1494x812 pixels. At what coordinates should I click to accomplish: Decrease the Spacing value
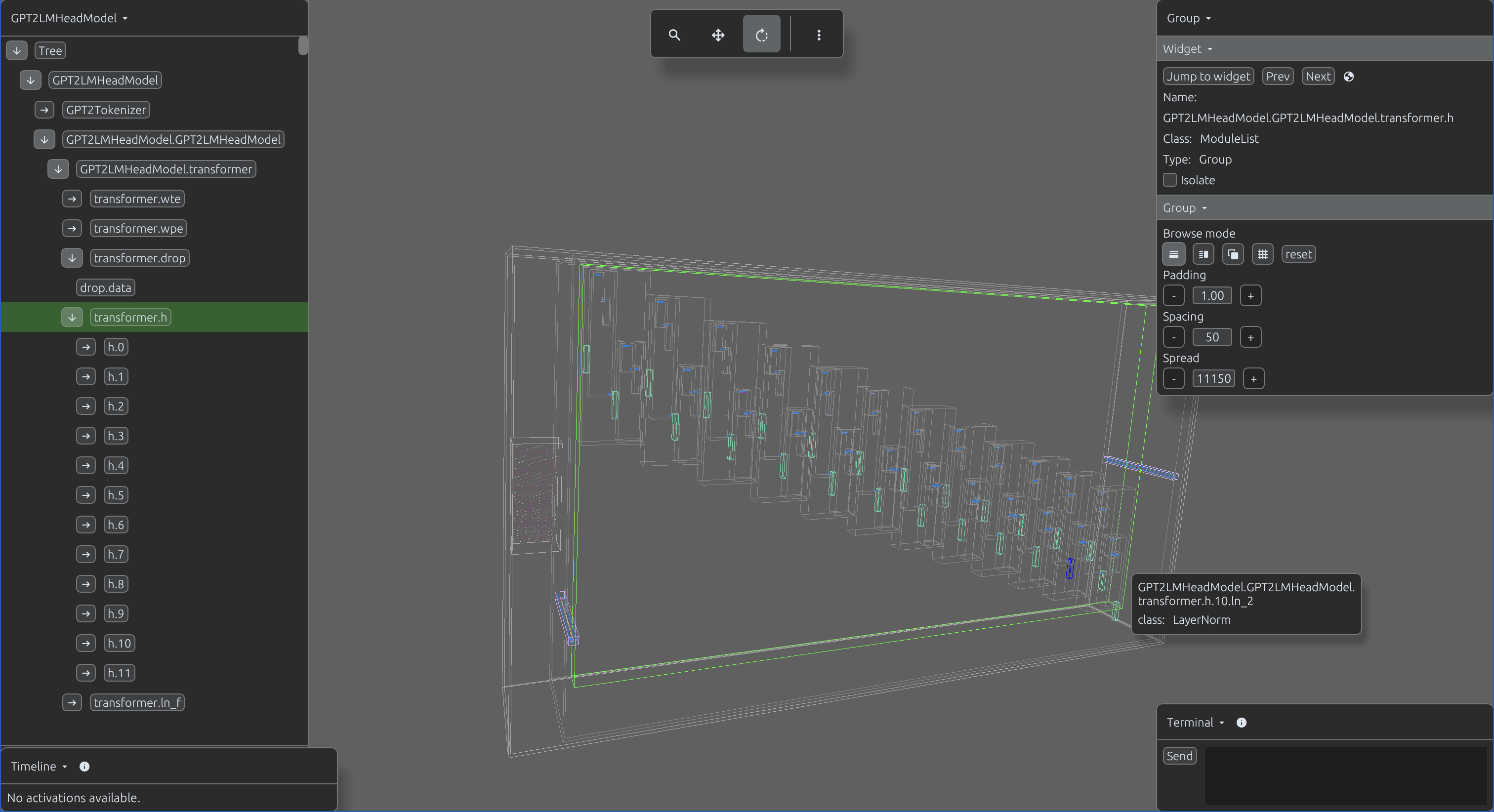click(1173, 337)
